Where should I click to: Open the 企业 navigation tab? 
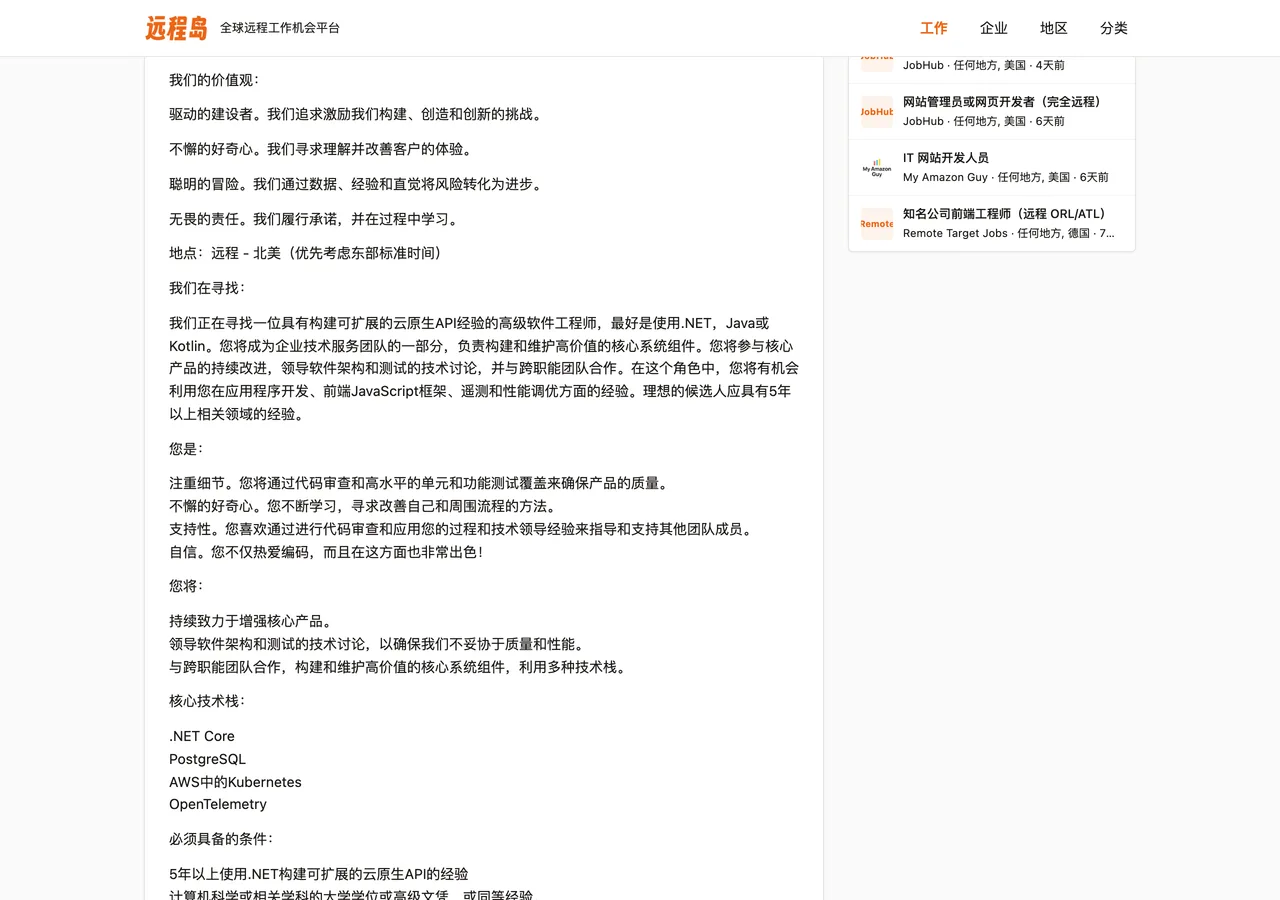pos(994,28)
